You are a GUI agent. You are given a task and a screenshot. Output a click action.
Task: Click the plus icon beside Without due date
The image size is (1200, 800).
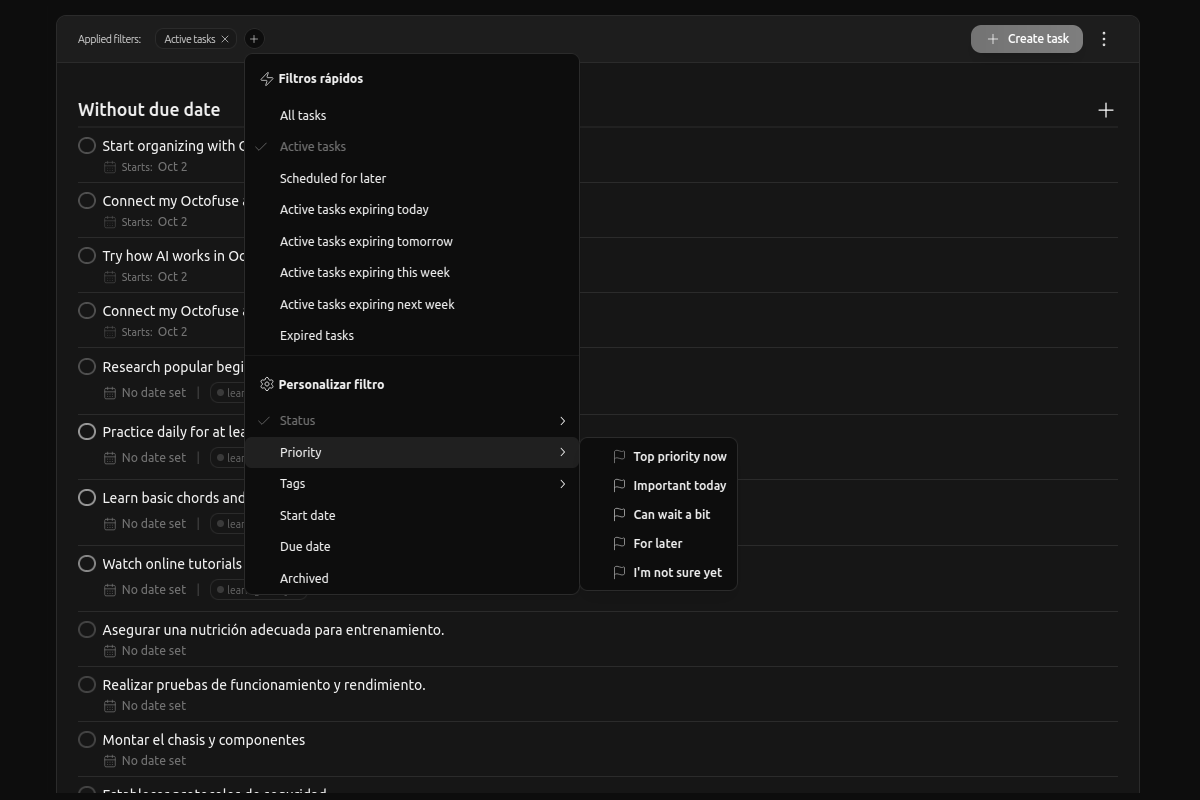point(1106,110)
